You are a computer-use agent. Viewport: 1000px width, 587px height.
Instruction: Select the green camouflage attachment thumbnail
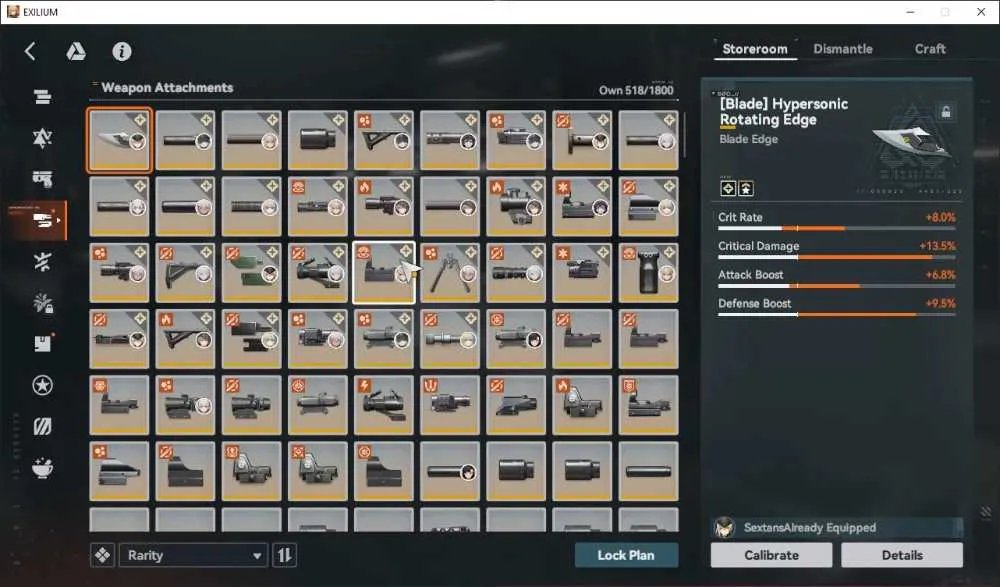[x=251, y=272]
